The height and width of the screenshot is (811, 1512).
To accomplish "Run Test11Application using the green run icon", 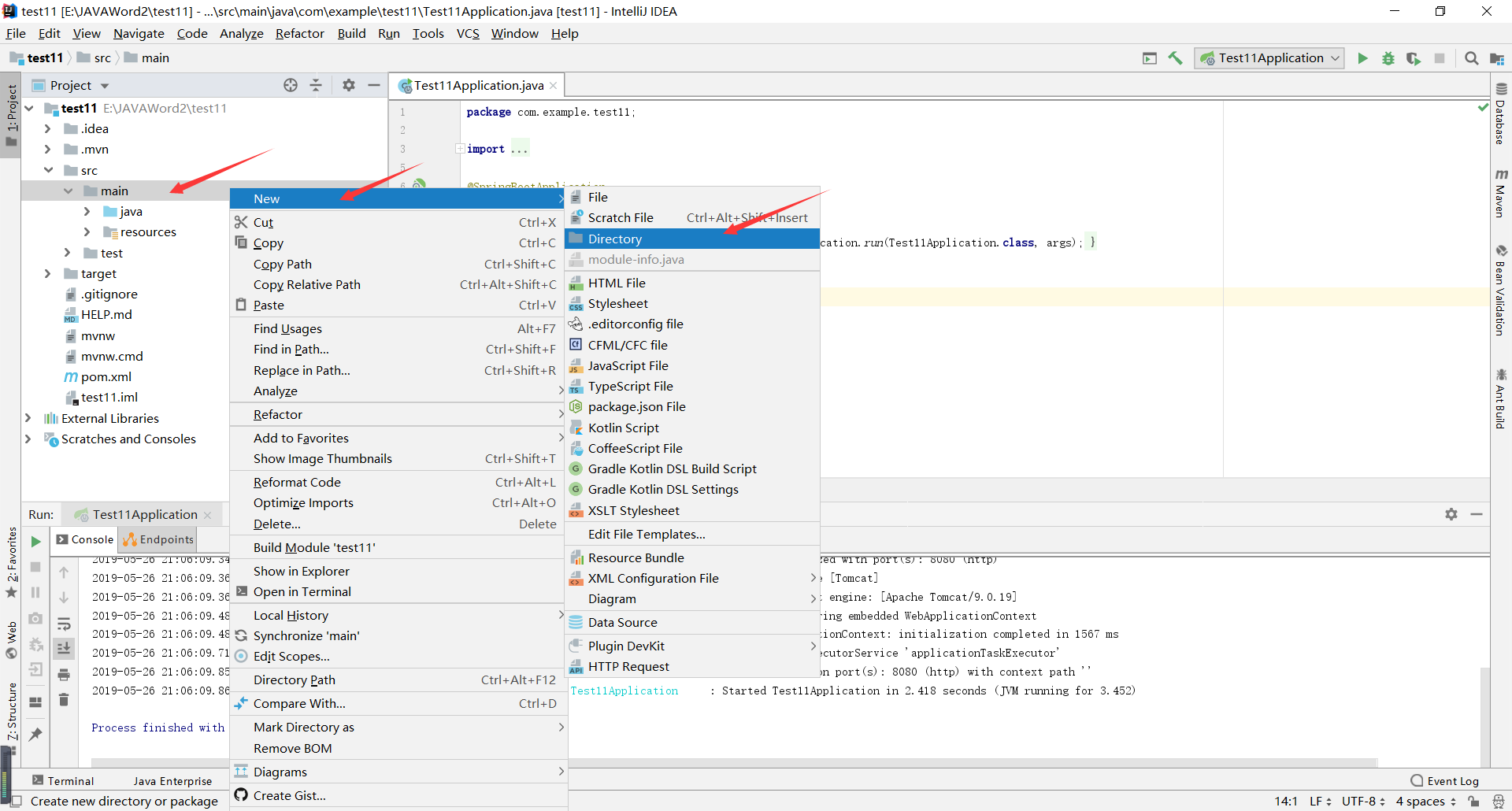I will coord(1363,58).
